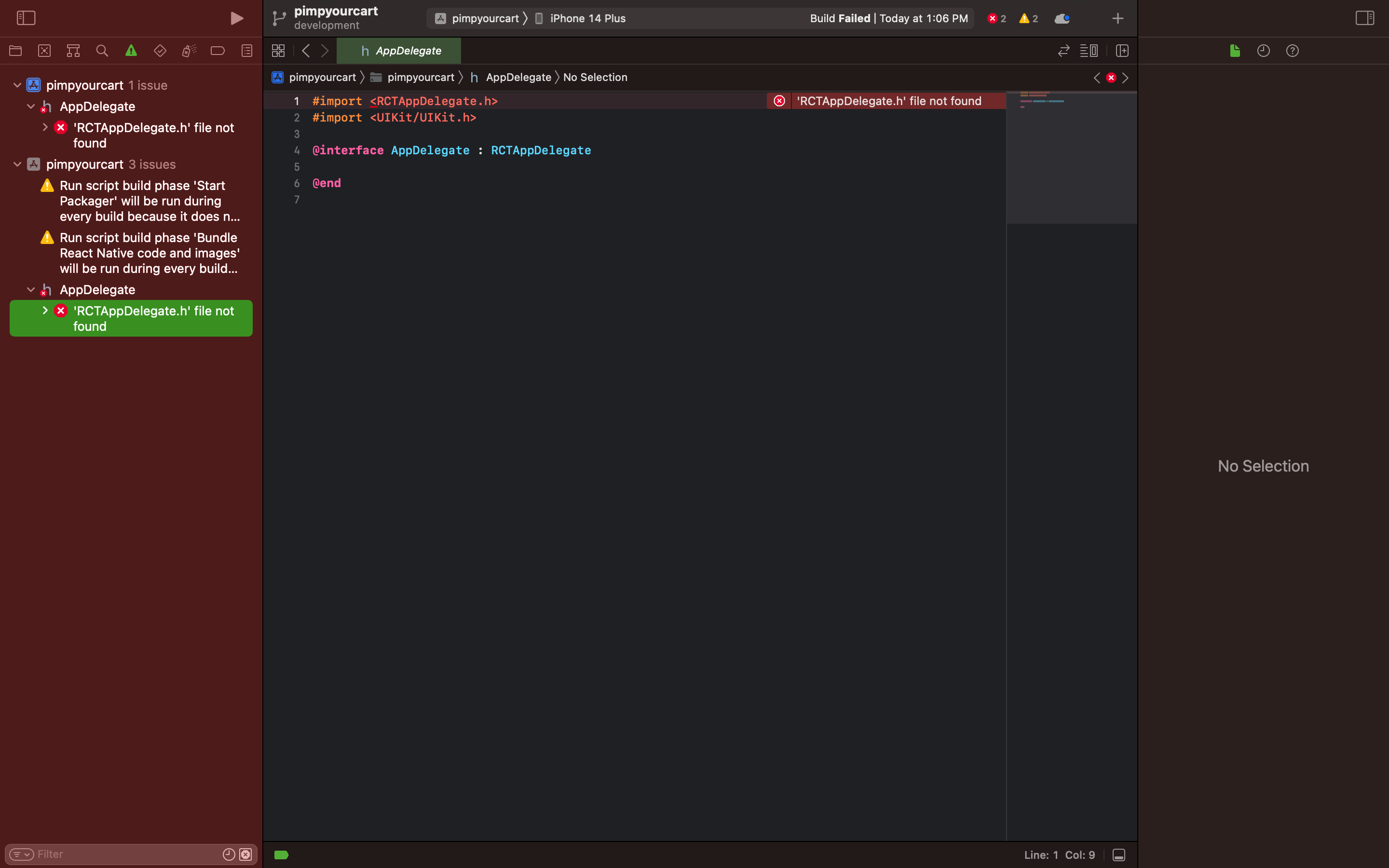Image resolution: width=1389 pixels, height=868 pixels.
Task: Open the Project navigator
Action: [x=15, y=51]
